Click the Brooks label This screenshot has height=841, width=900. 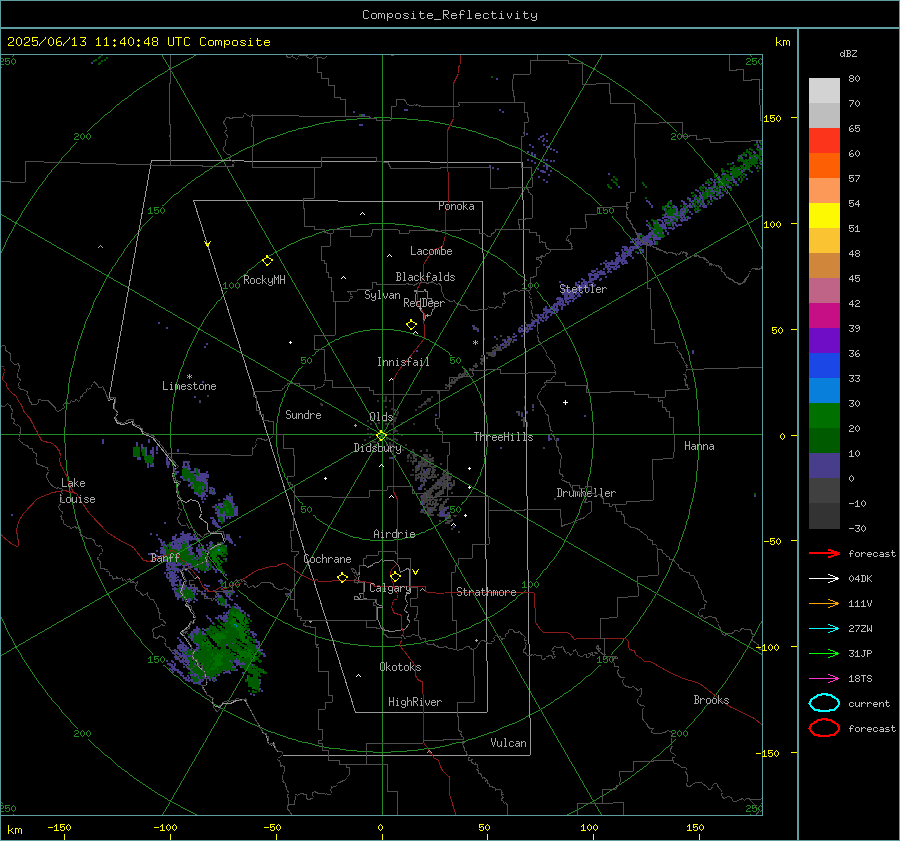click(711, 700)
